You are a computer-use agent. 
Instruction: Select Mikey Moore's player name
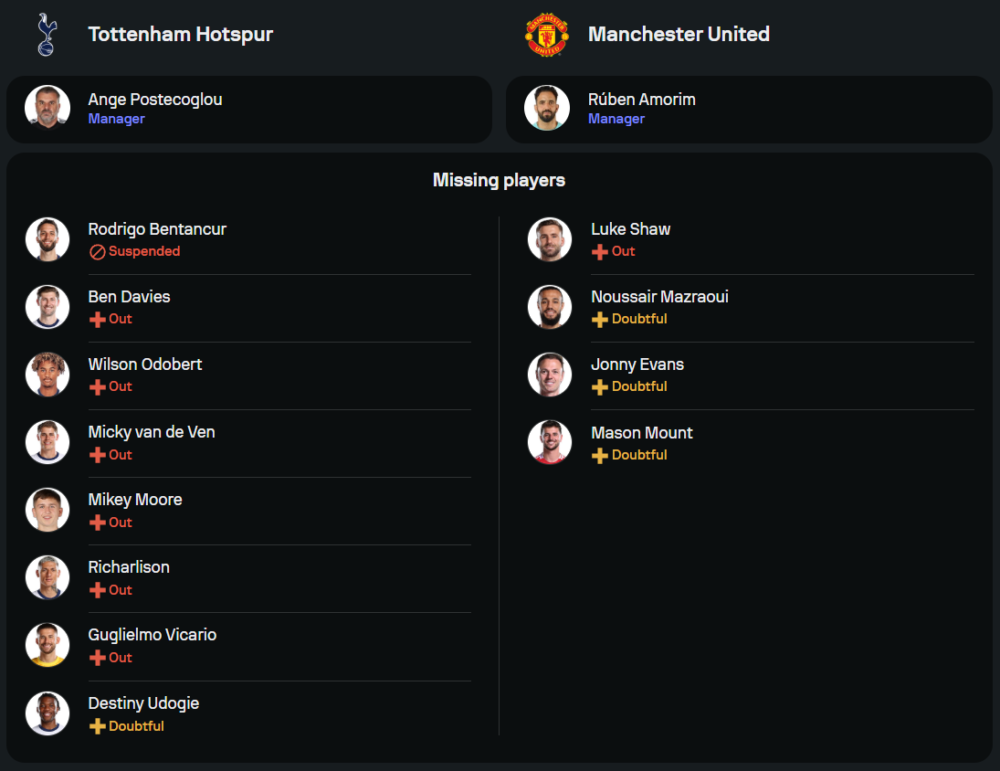coord(135,500)
